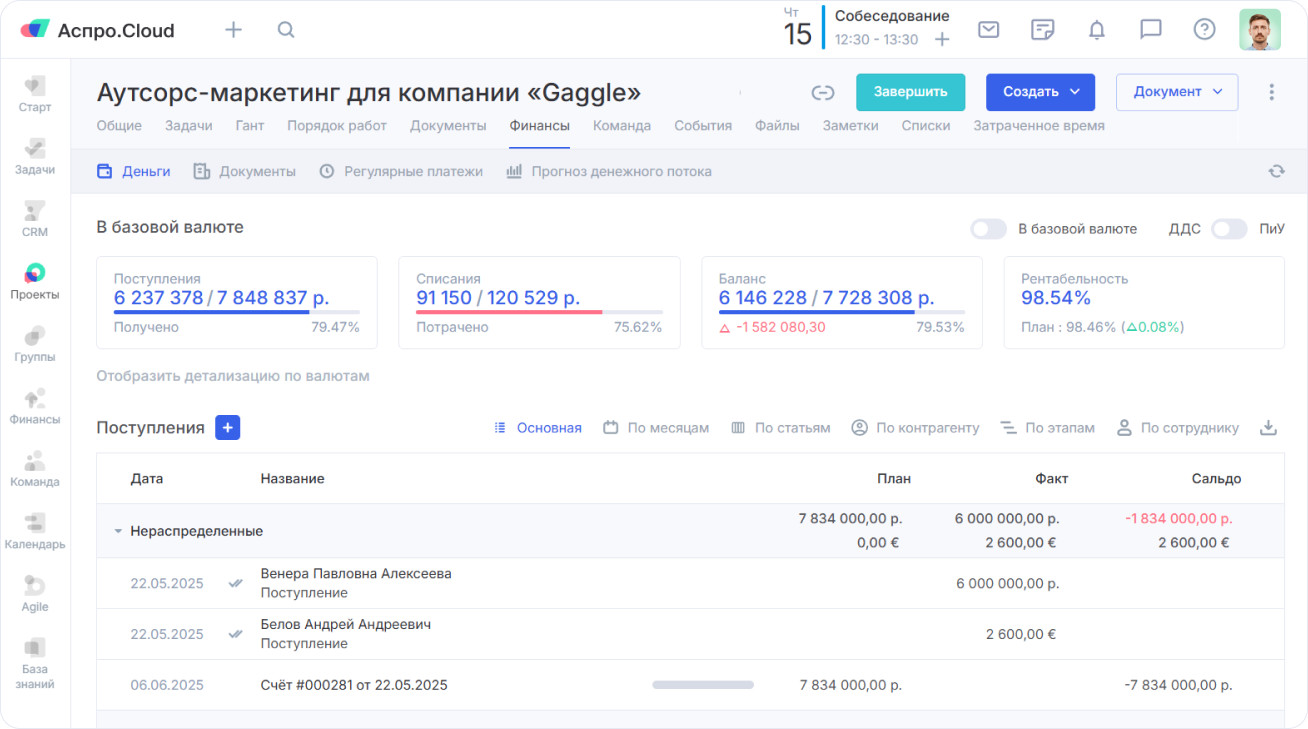Open the 'Создать' dropdown button

[1040, 92]
